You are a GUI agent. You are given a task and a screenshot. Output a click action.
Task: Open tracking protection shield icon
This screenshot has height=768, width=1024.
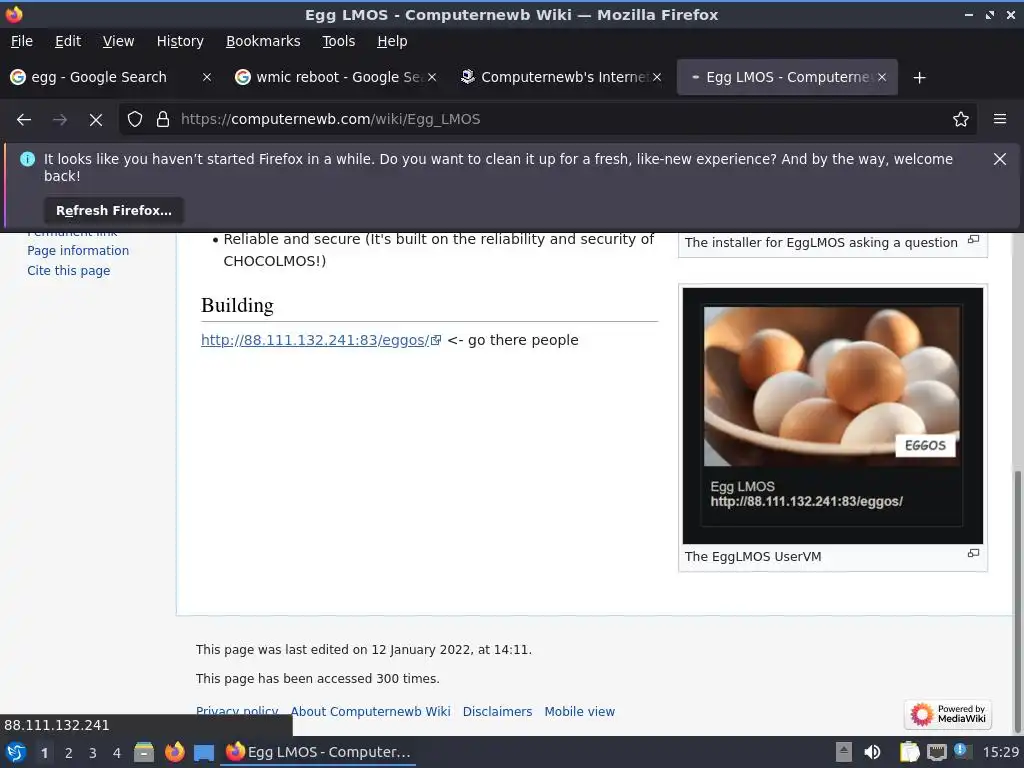coord(135,120)
